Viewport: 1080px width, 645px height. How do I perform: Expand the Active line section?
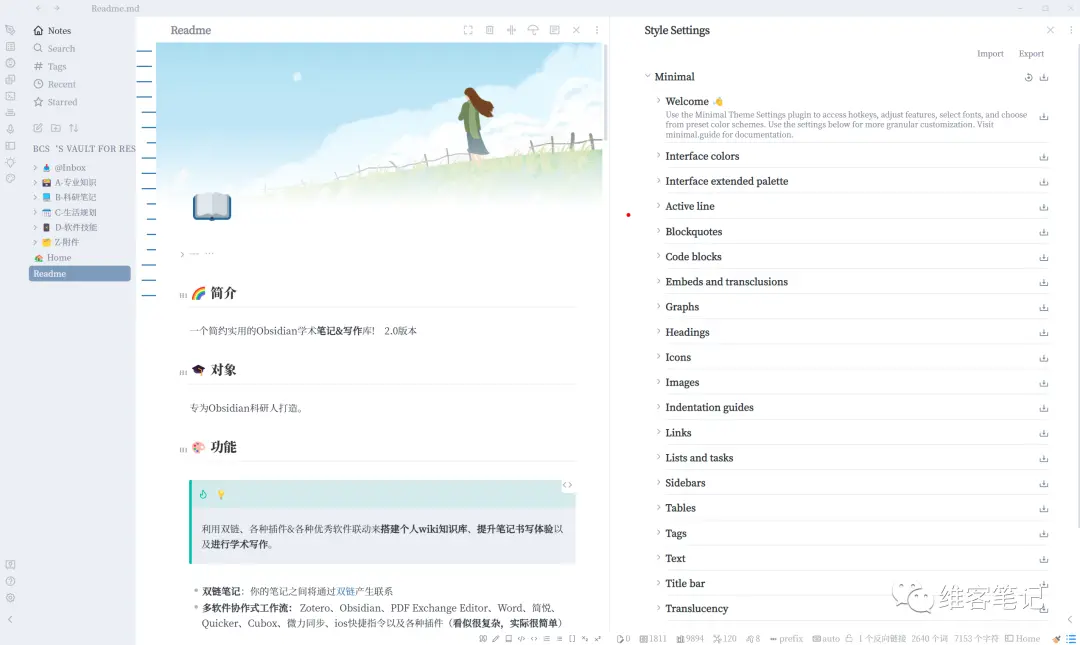(658, 205)
